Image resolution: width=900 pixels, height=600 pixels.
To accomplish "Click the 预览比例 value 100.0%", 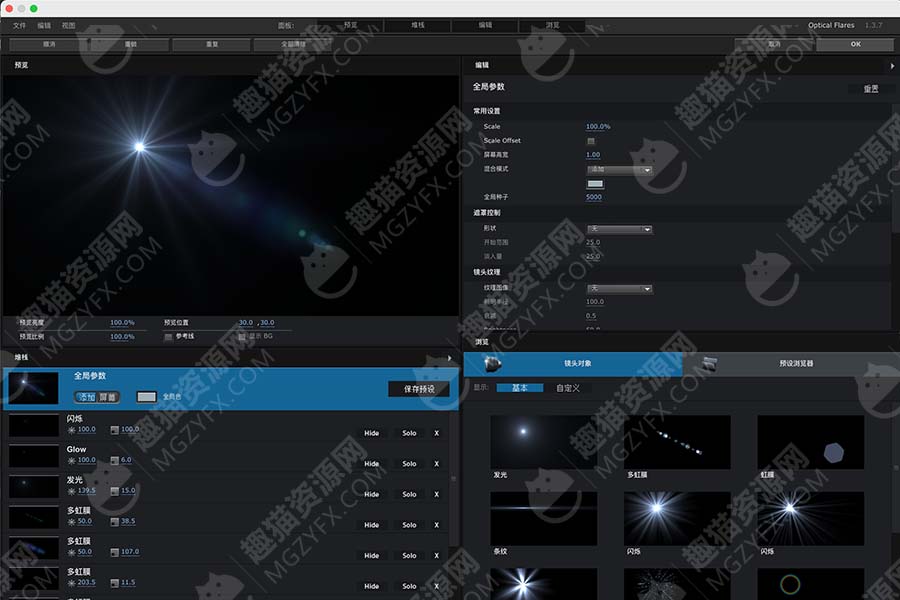I will 122,336.
